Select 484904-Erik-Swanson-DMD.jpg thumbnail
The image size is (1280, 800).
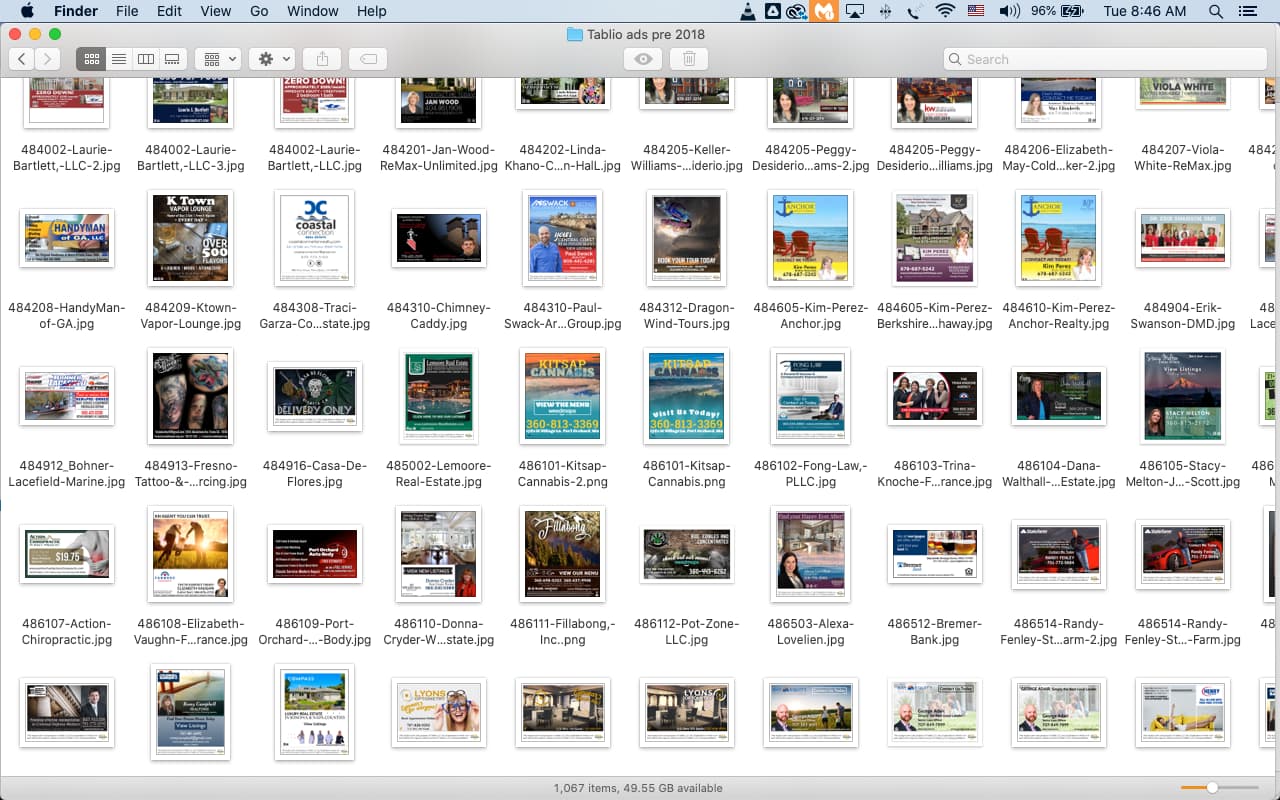[1182, 238]
